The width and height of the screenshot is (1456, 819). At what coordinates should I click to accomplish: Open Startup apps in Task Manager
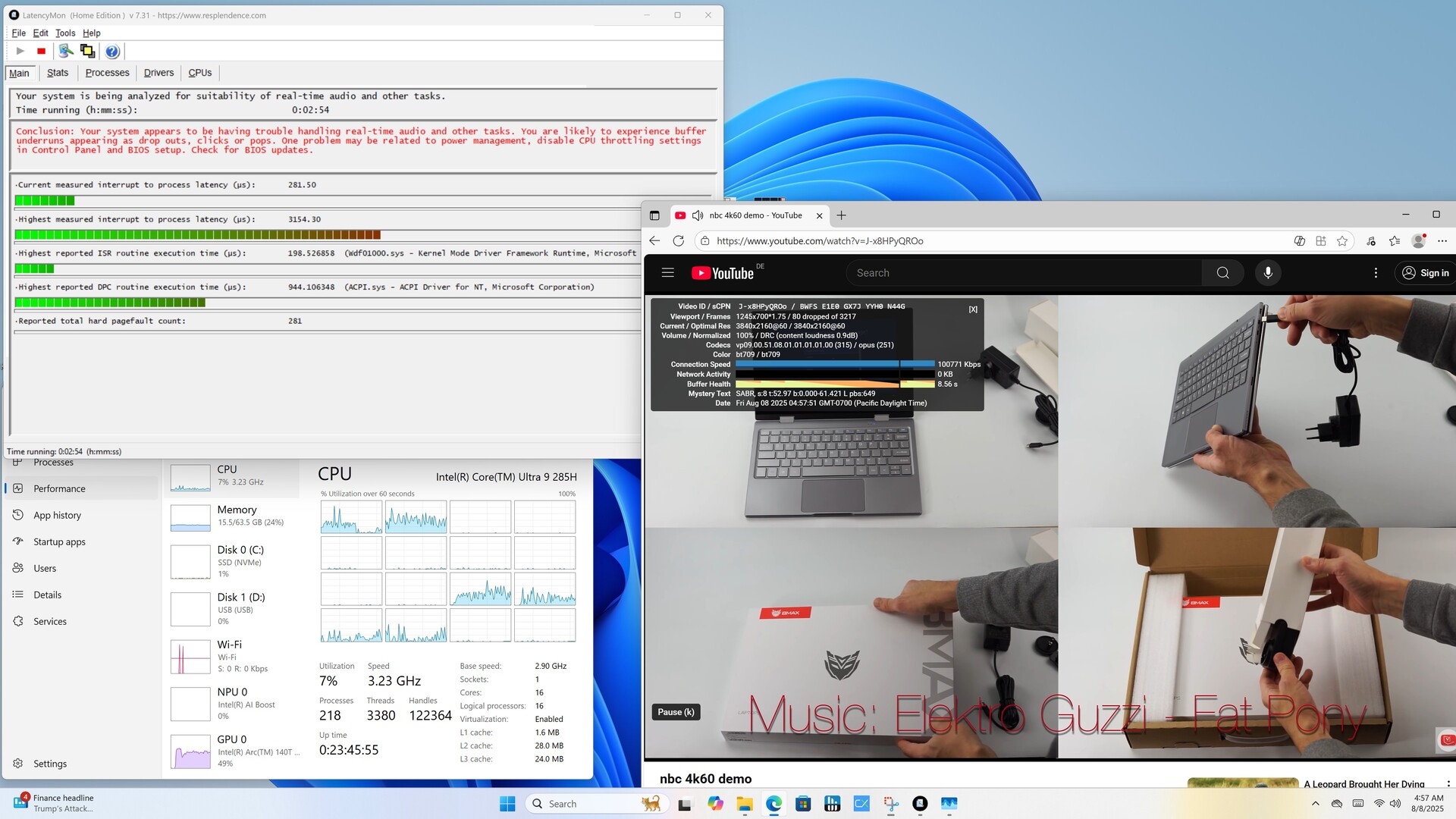pyautogui.click(x=82, y=541)
